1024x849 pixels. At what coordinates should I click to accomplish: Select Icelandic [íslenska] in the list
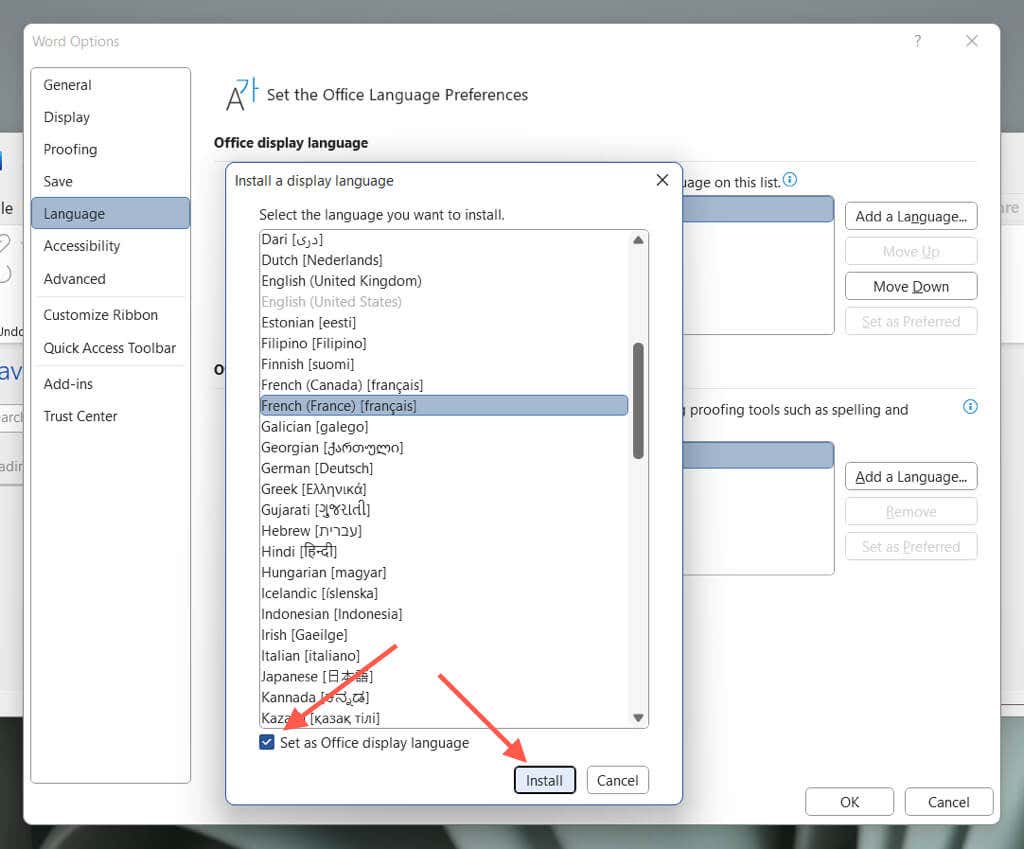(444, 594)
